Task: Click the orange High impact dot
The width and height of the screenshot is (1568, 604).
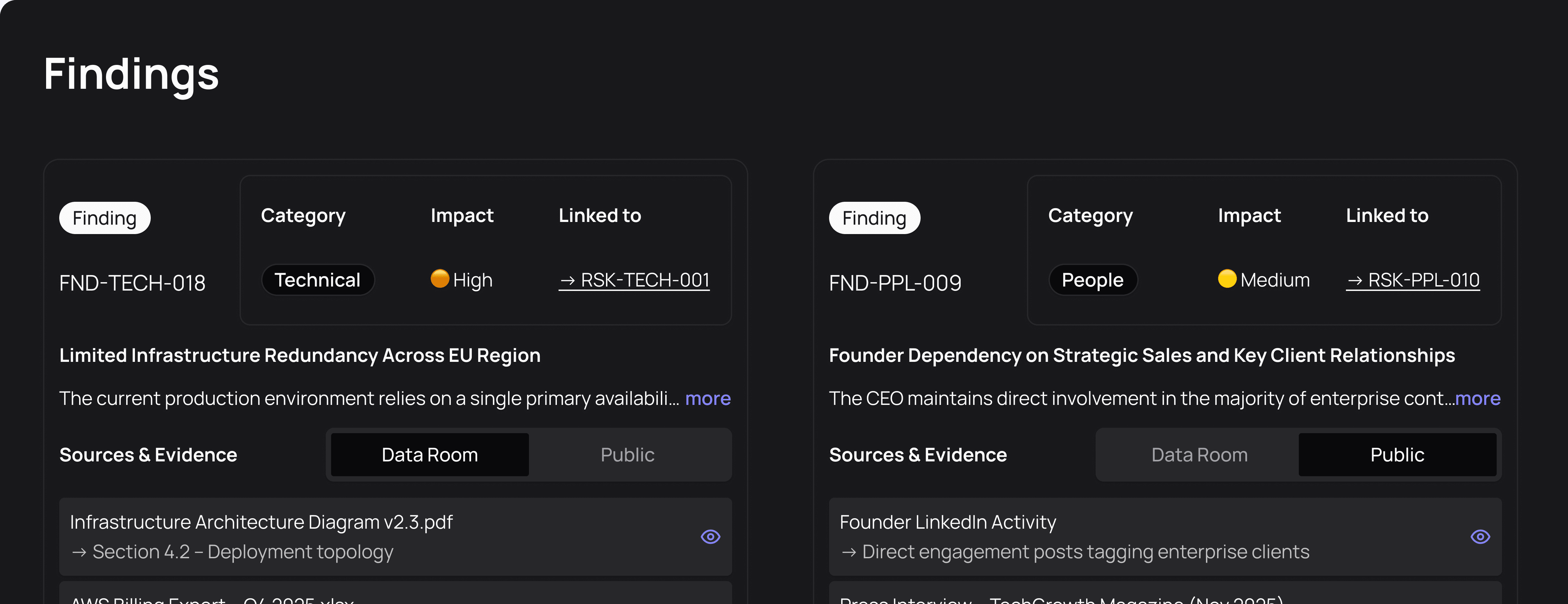Action: [x=439, y=278]
